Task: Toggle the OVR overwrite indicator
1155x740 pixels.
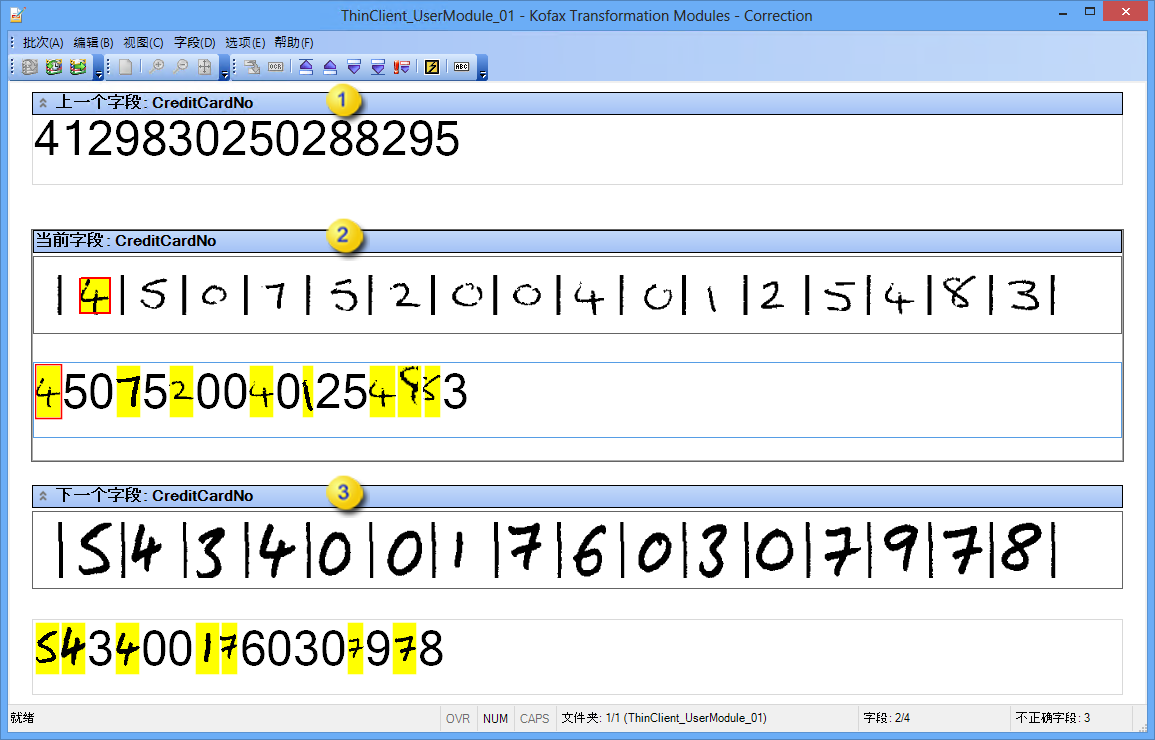Action: tap(457, 718)
